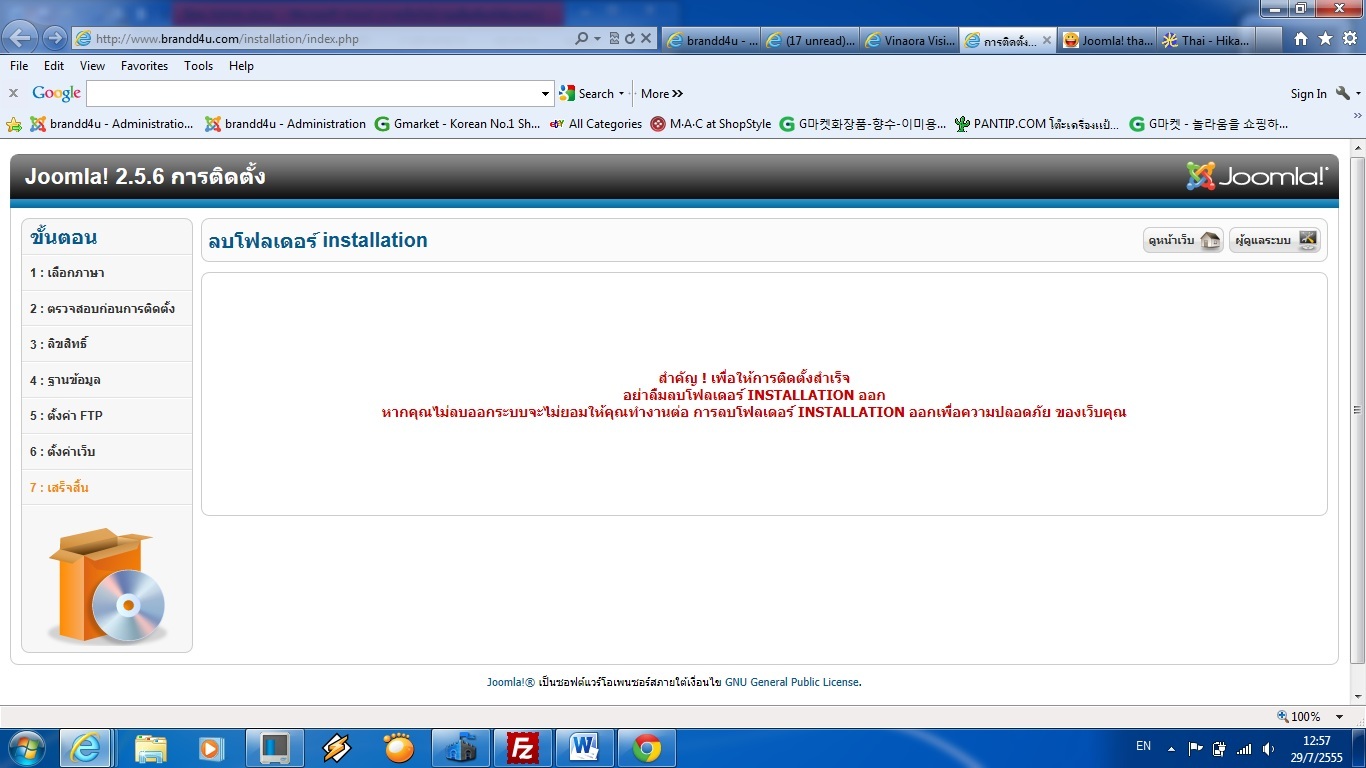Click in the Google toolbar search field
The image size is (1366, 768).
313,93
